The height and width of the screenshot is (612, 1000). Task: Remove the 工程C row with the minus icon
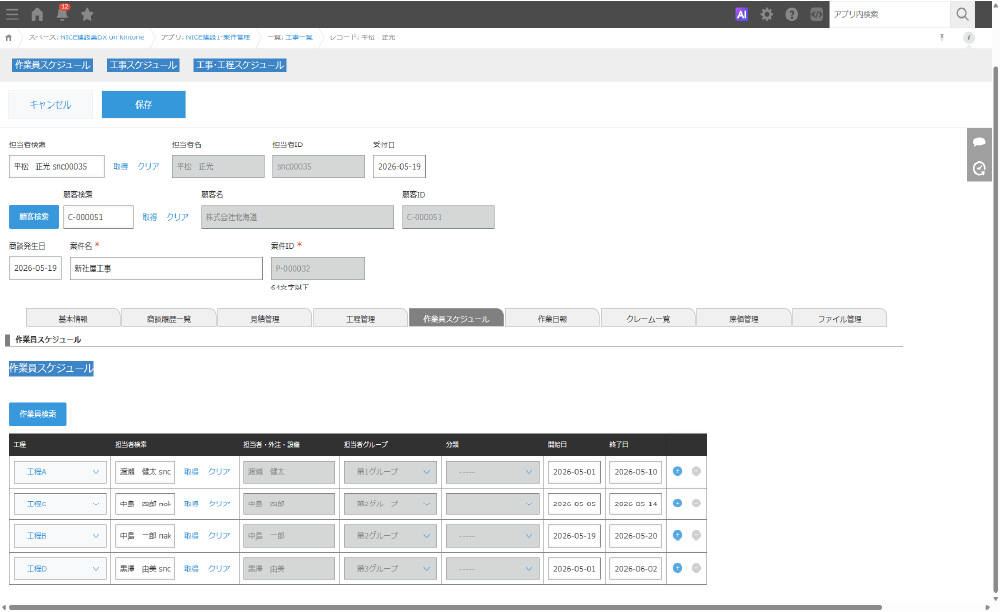[696, 503]
